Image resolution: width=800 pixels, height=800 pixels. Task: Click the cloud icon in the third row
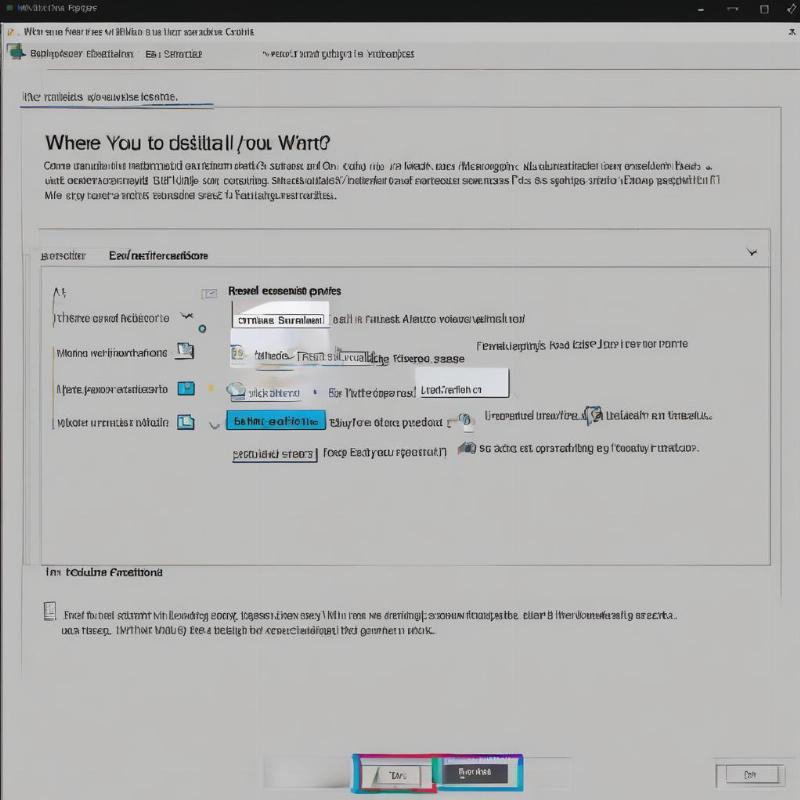pyautogui.click(x=237, y=391)
